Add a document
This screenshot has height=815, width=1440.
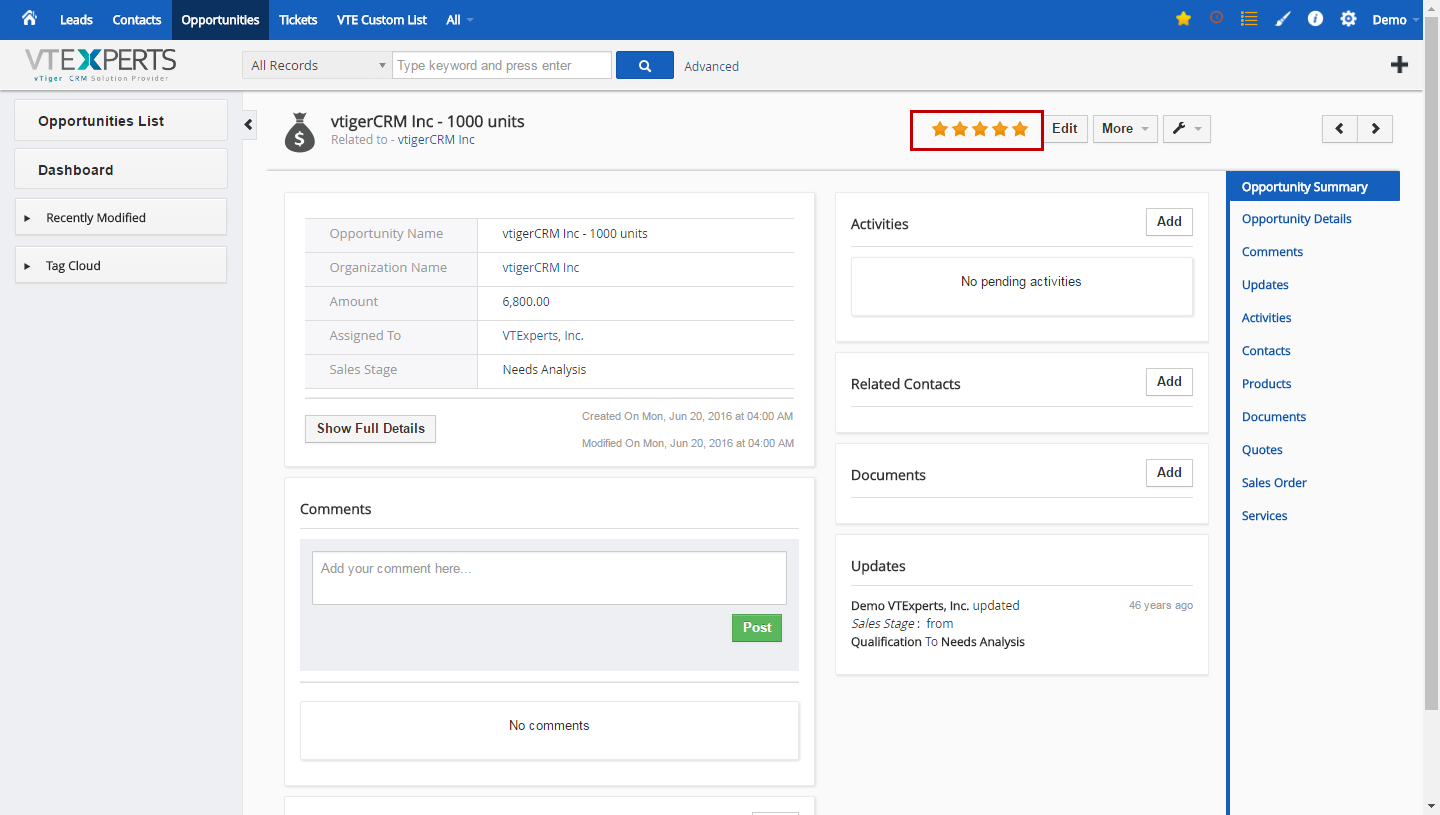click(x=1169, y=473)
